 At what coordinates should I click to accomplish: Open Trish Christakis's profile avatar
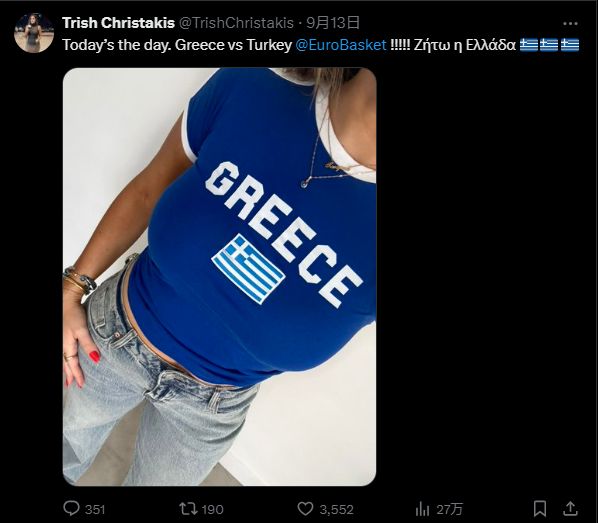point(34,33)
